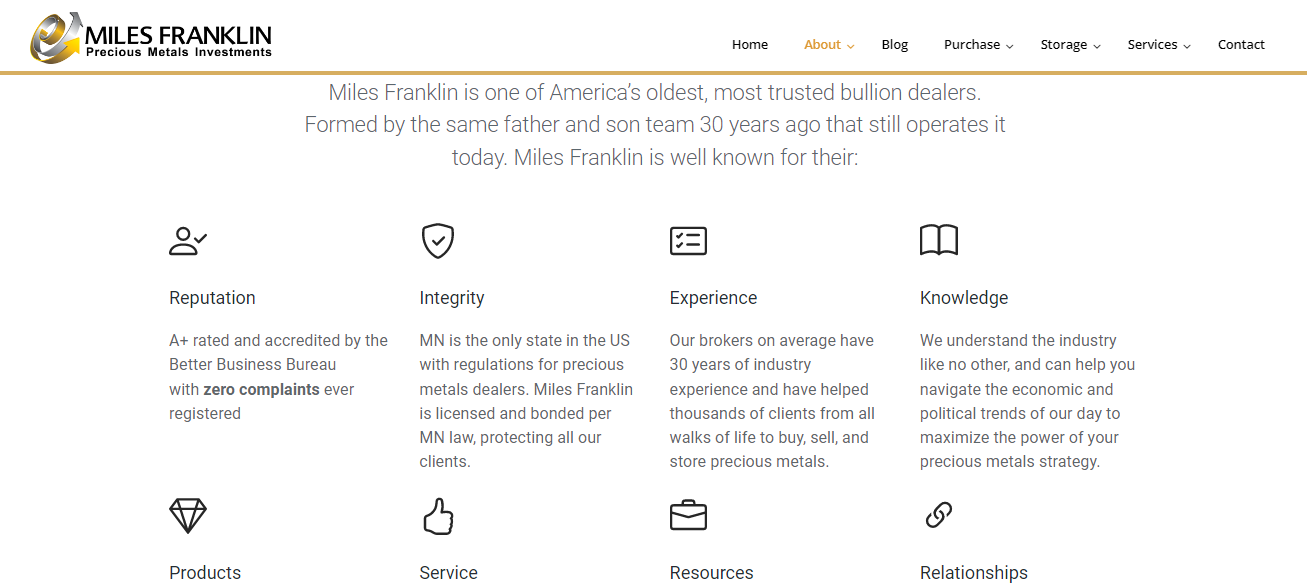The height and width of the screenshot is (584, 1307).
Task: Click the Reputation person-check icon
Action: click(188, 241)
